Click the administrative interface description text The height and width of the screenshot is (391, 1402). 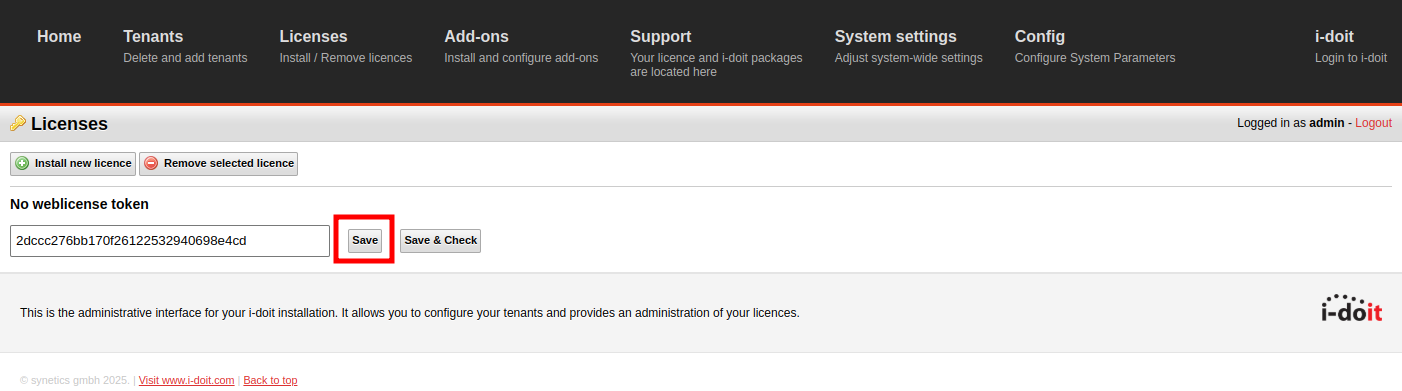point(410,313)
